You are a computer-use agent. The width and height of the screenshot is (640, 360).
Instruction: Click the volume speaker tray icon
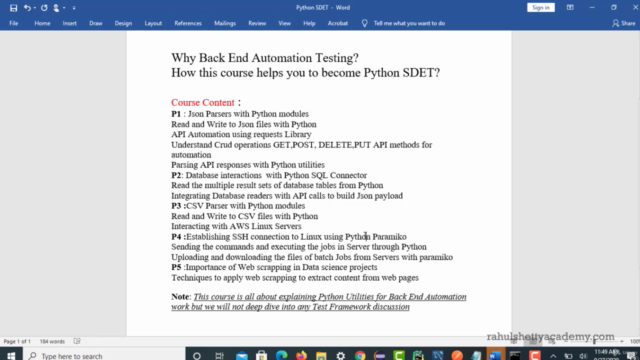pyautogui.click(x=582, y=356)
